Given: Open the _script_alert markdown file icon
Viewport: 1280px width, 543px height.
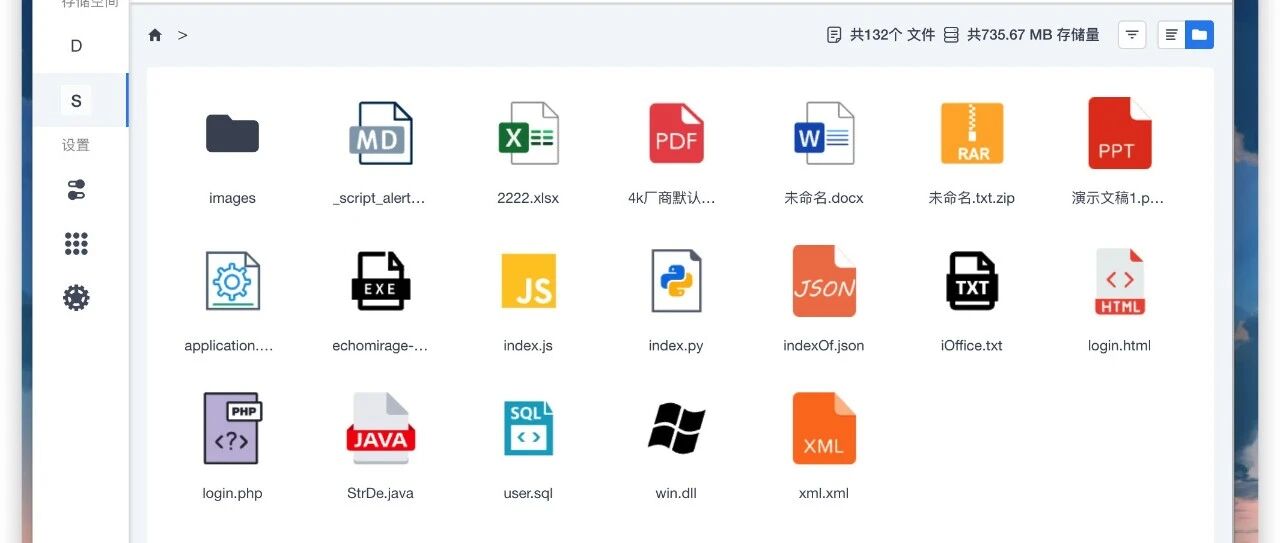Looking at the screenshot, I should (x=380, y=133).
